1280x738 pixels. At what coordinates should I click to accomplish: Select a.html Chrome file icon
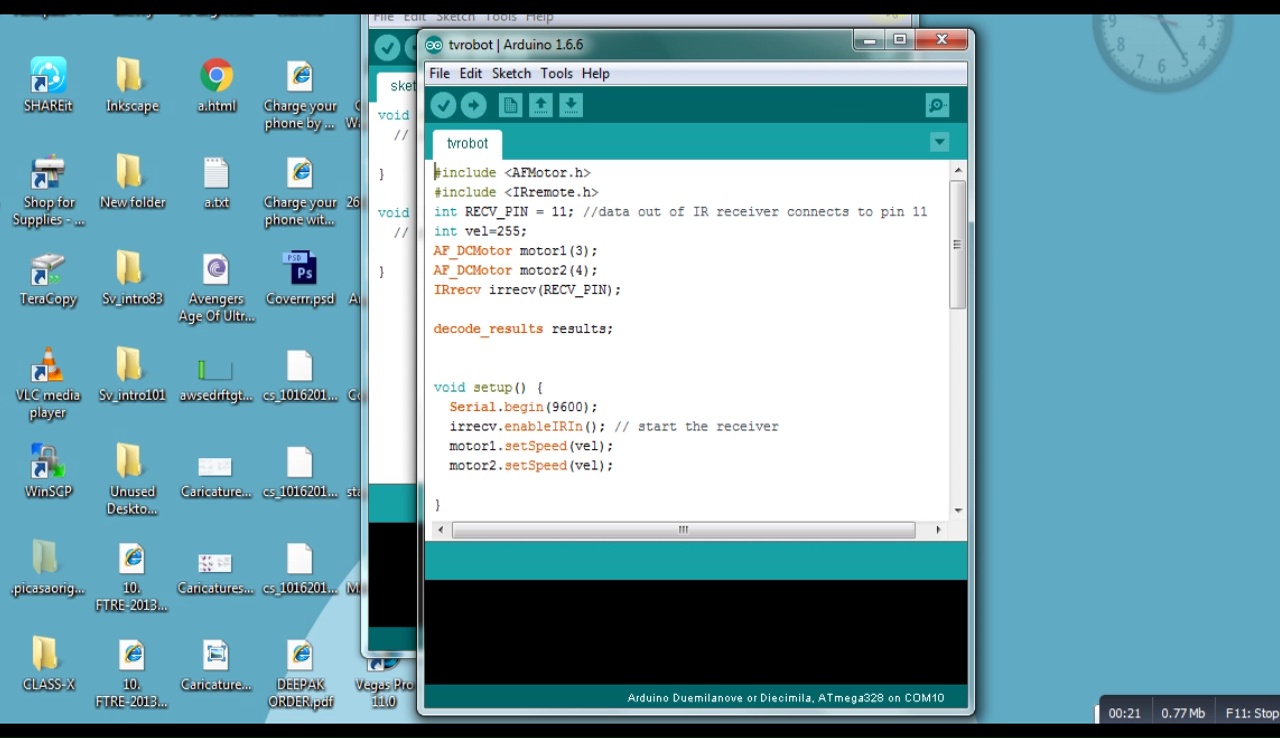[x=216, y=85]
